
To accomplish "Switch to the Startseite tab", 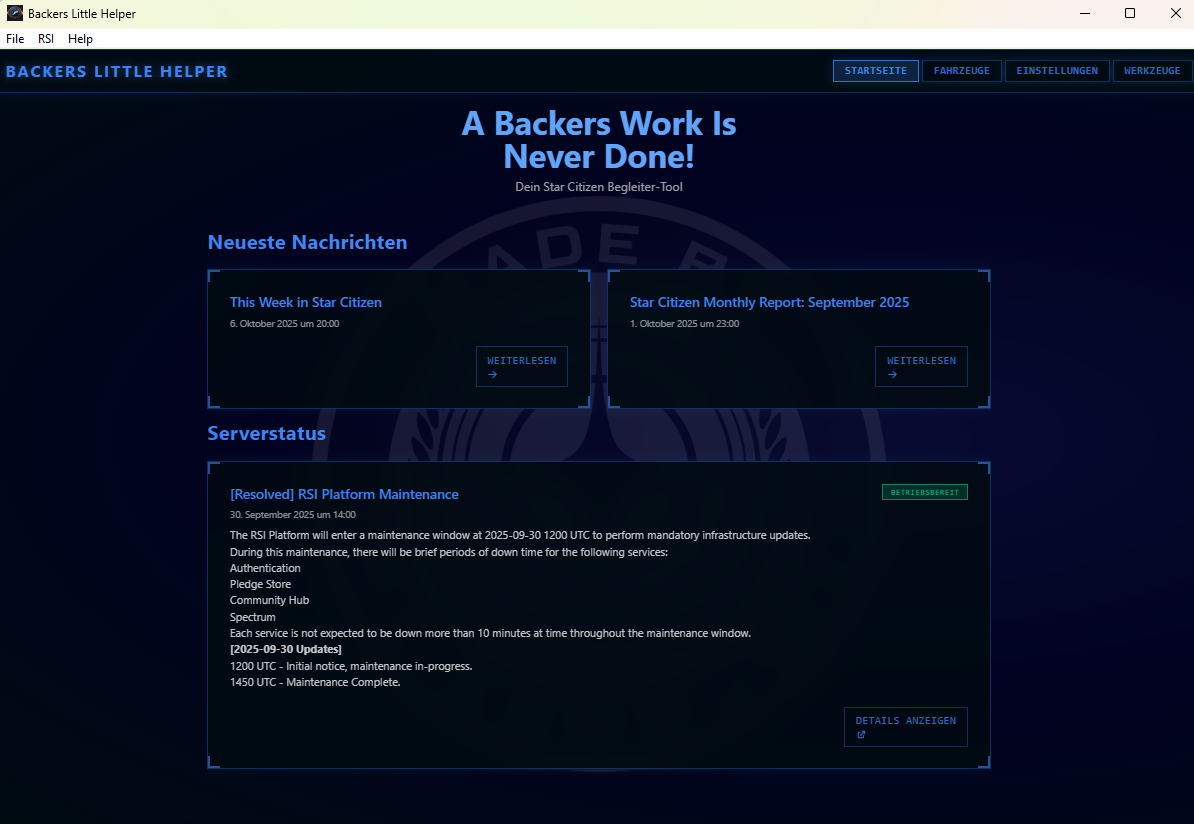I will [875, 71].
